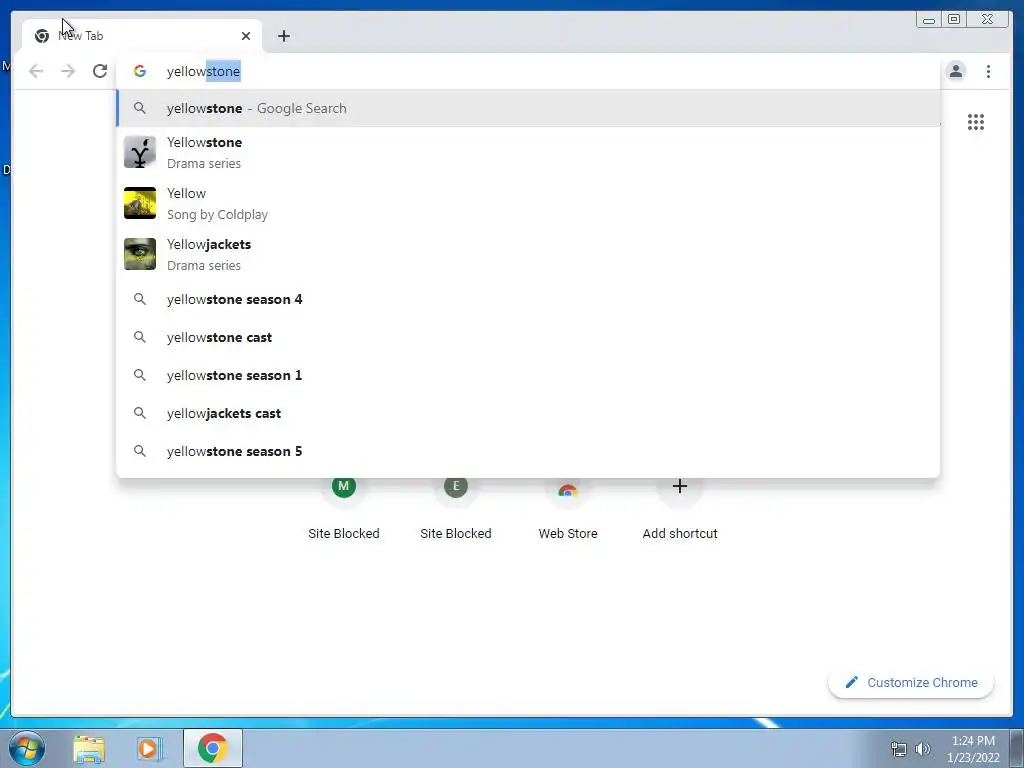Screen dimensions: 1024x768
Task: Open Windows Explorer from taskbar
Action: 89,748
